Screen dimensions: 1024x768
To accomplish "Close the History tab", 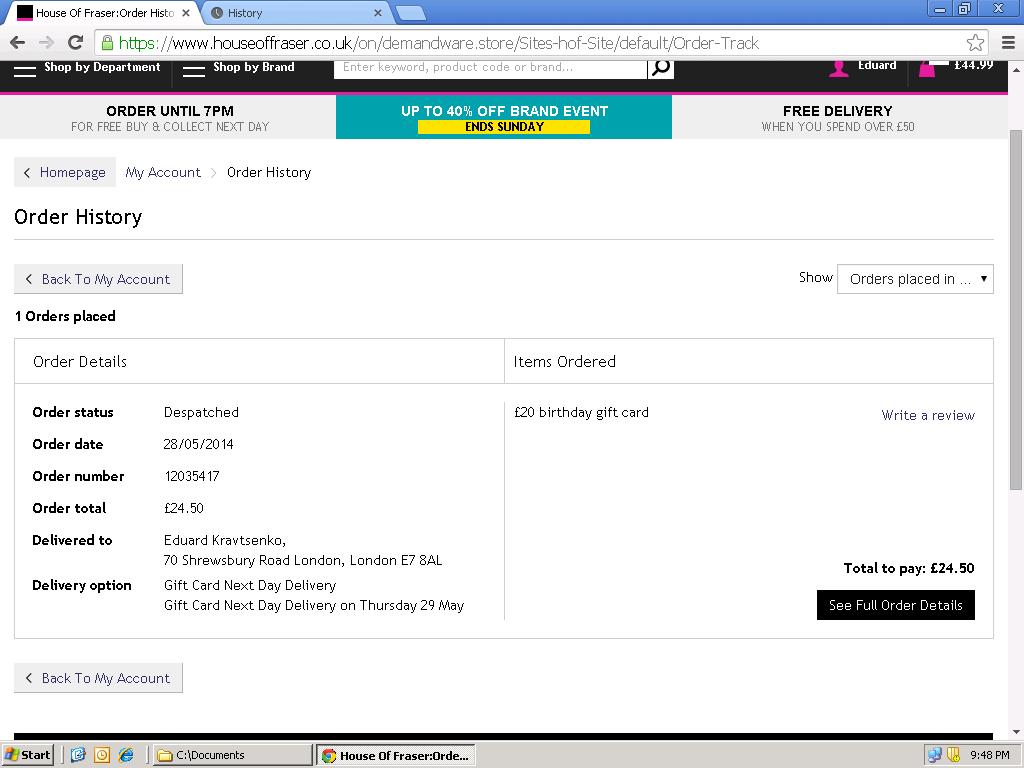I will coord(377,12).
